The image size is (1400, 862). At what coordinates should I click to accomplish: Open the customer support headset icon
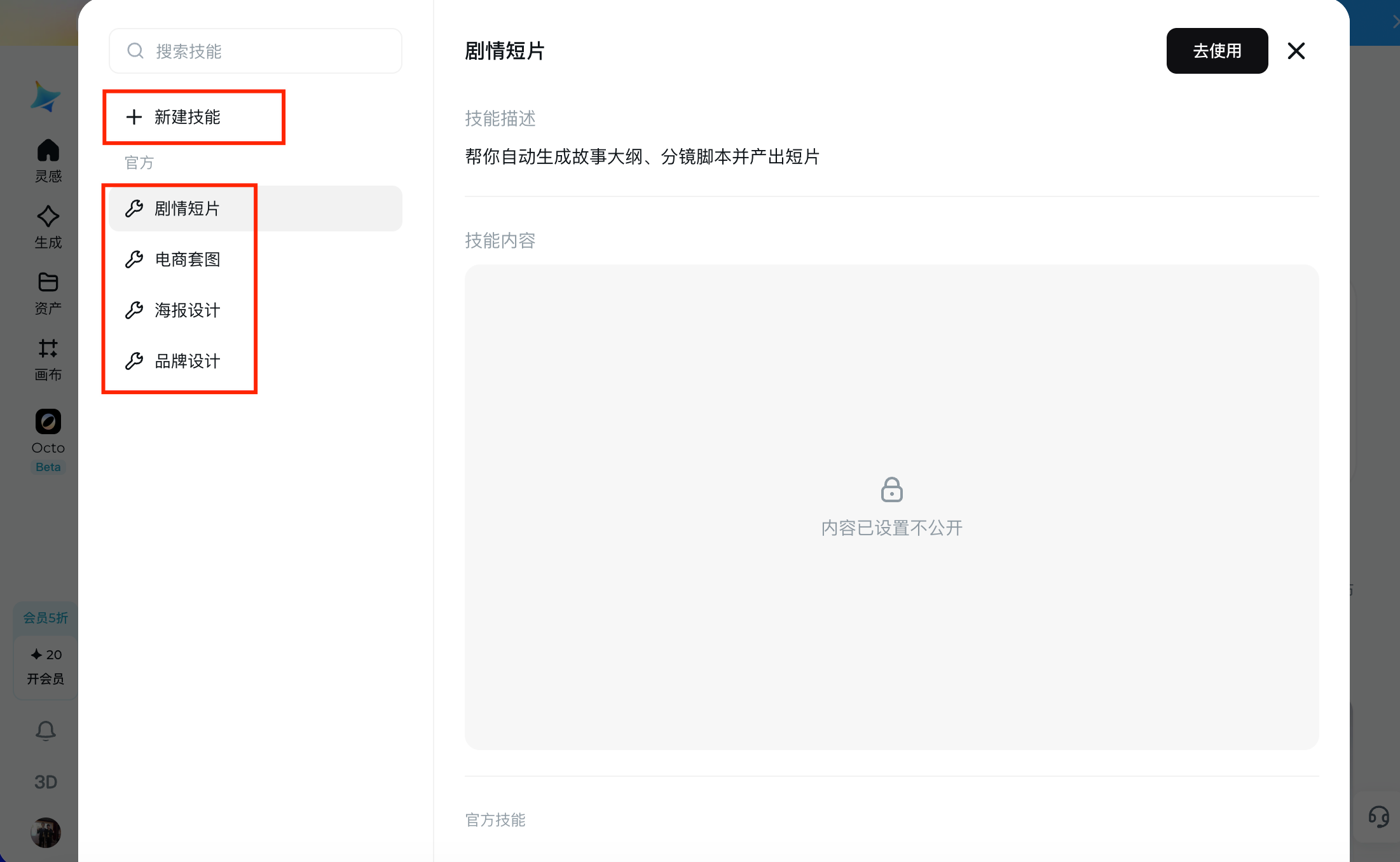point(1378,816)
